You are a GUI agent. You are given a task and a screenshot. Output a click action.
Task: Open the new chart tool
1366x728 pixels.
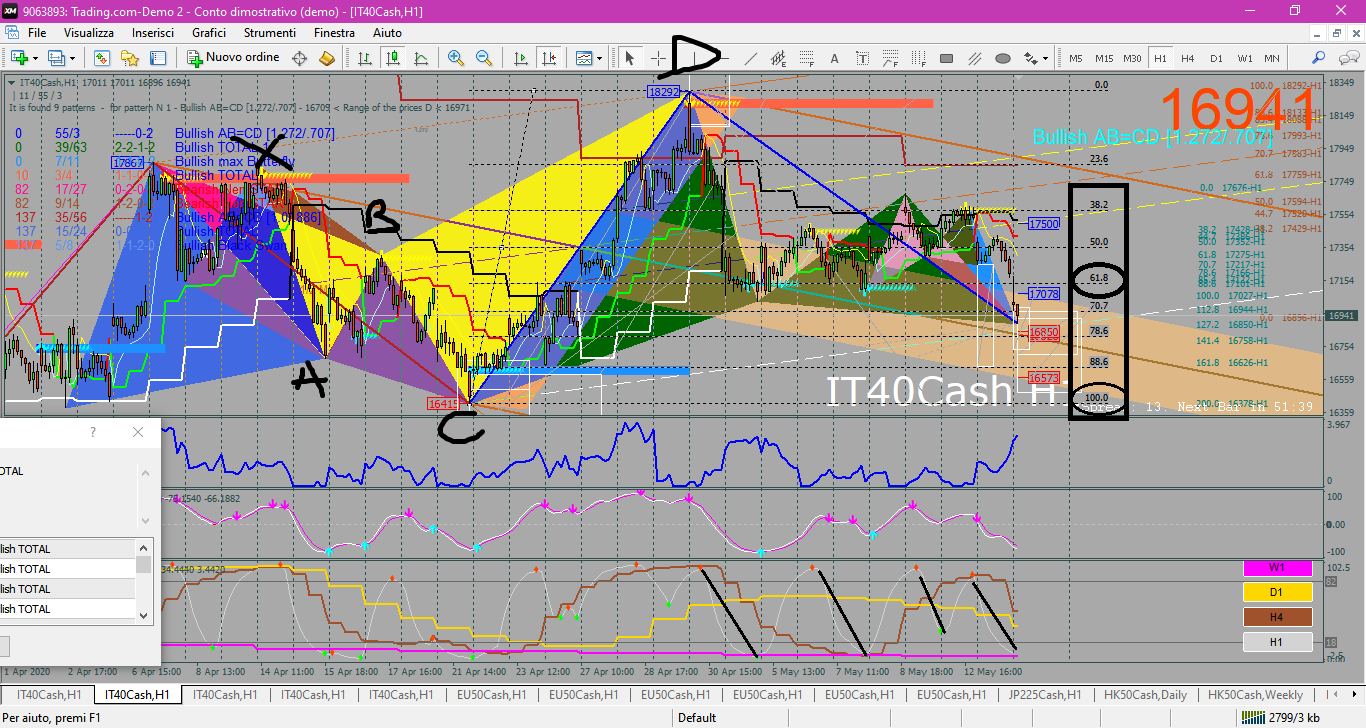pos(19,58)
